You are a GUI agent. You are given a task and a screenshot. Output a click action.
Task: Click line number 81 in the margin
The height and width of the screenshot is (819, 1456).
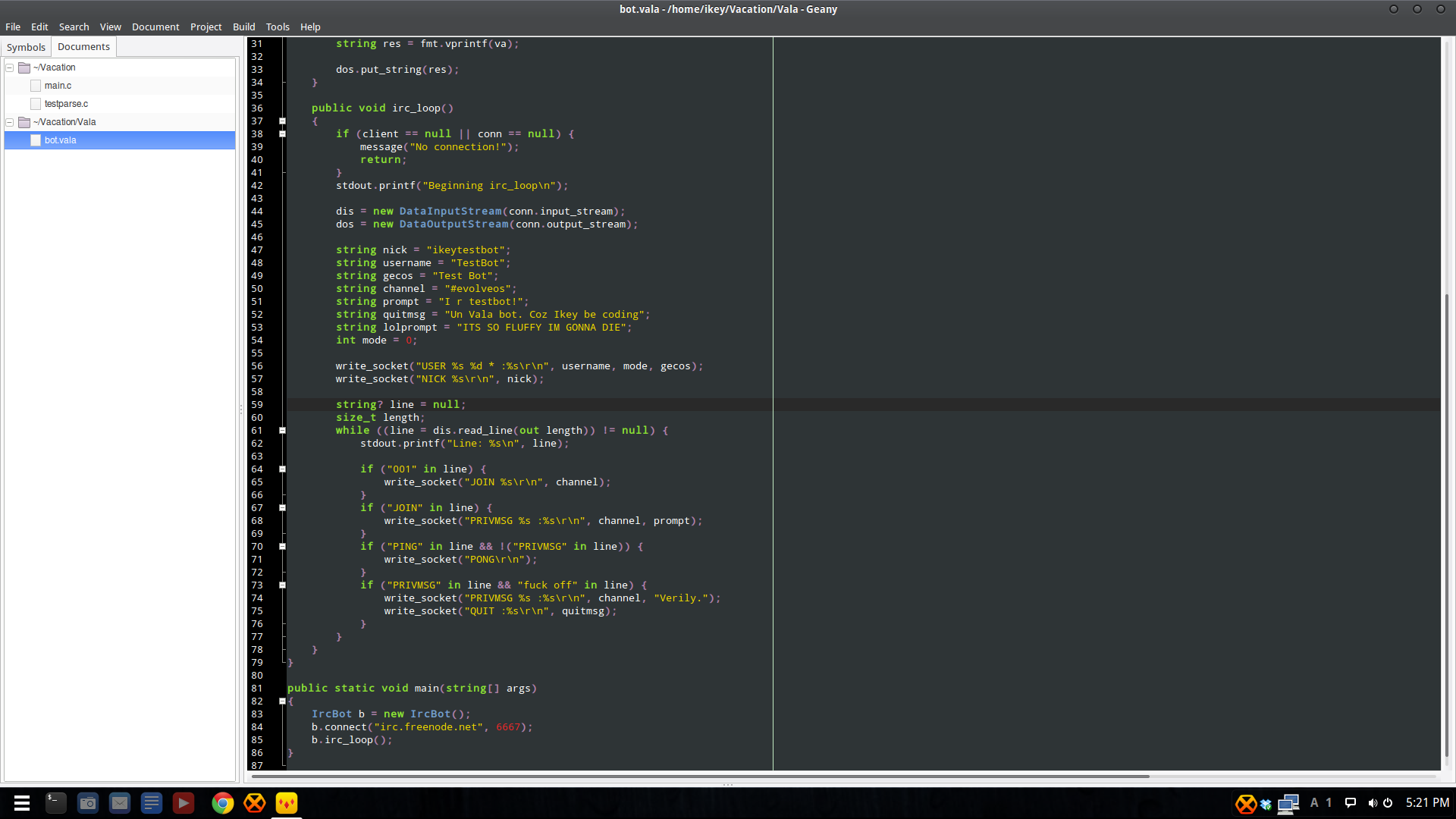pos(257,689)
